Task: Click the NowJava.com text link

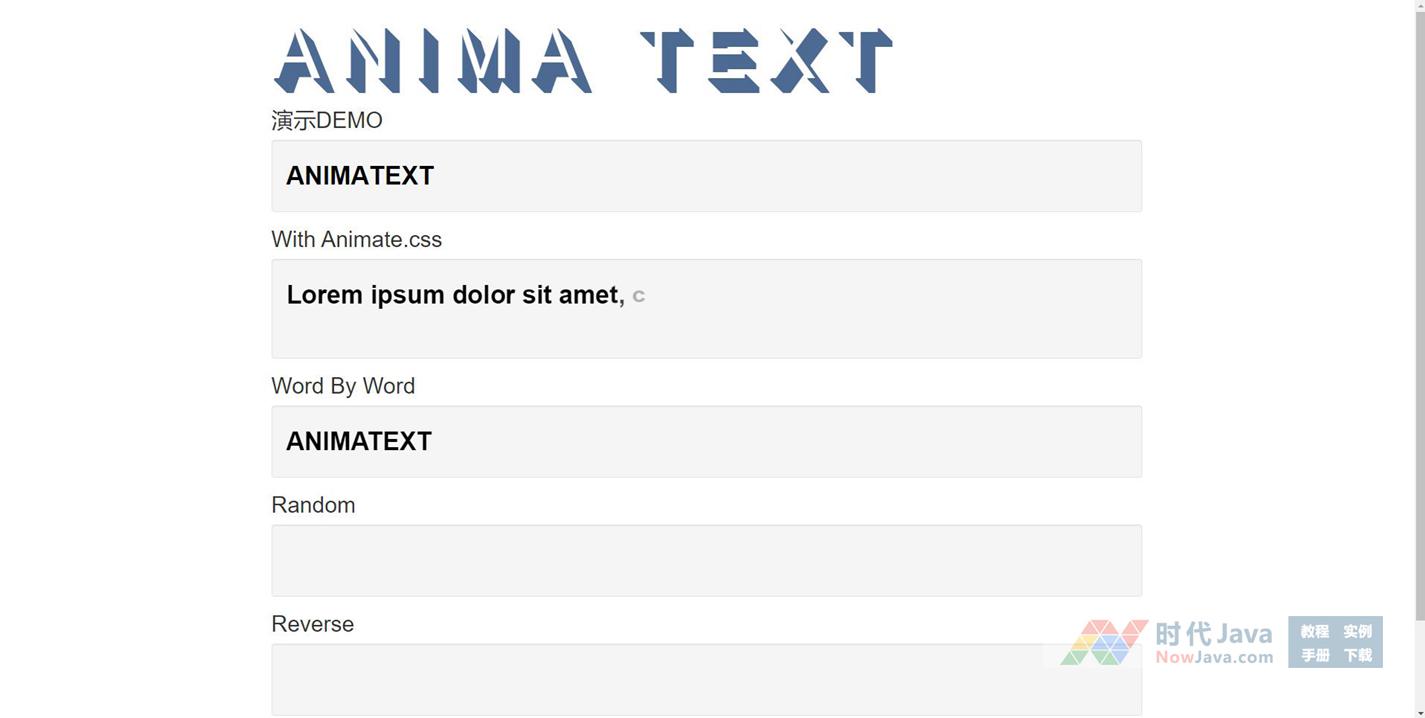Action: (1214, 657)
